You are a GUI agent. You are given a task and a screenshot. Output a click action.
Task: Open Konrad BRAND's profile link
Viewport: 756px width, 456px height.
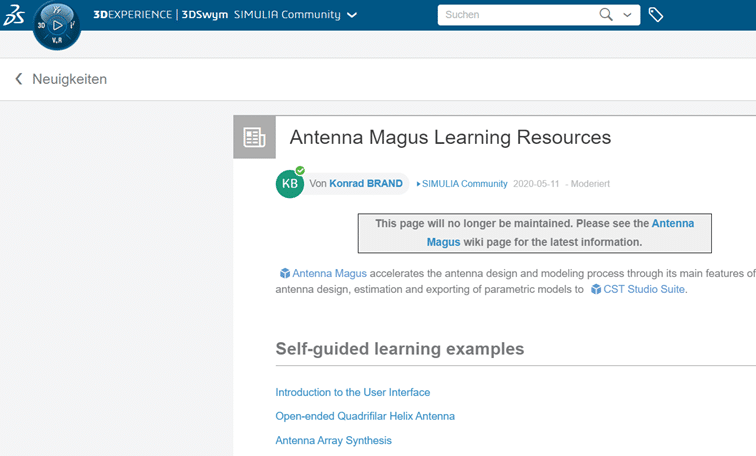tap(366, 184)
